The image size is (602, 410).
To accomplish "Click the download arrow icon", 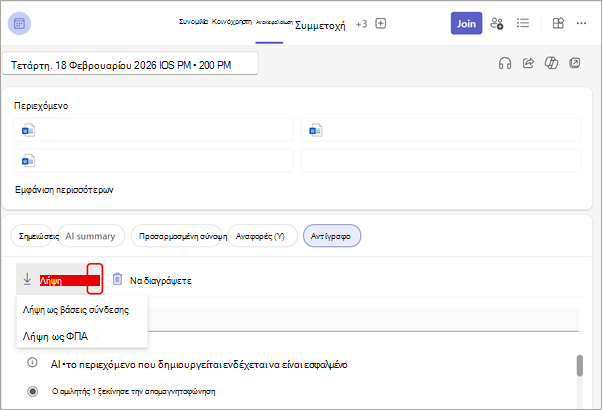I will (x=27, y=279).
